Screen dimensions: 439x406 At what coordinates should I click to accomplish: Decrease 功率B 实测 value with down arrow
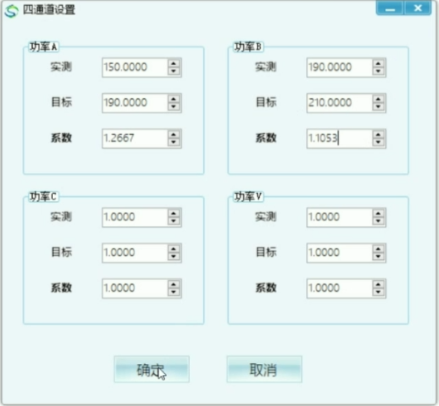coord(378,71)
